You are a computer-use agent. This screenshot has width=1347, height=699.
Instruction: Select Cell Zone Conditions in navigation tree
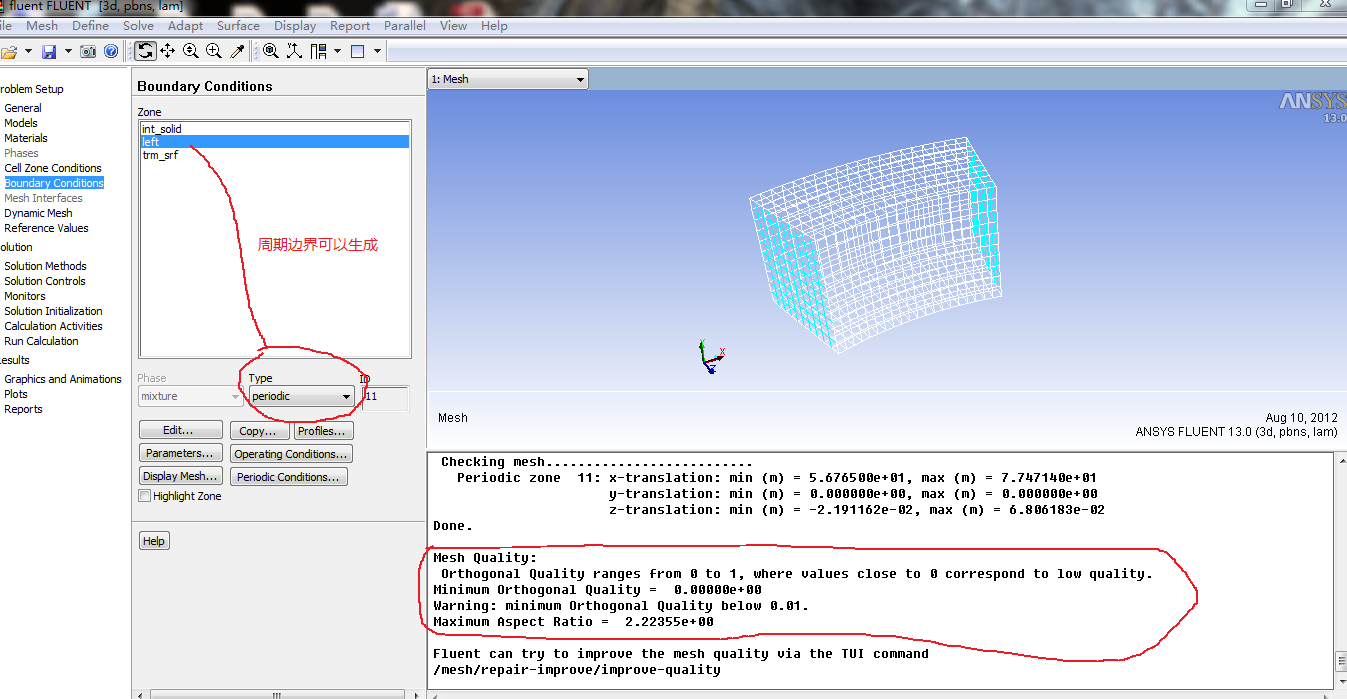pyautogui.click(x=53, y=168)
